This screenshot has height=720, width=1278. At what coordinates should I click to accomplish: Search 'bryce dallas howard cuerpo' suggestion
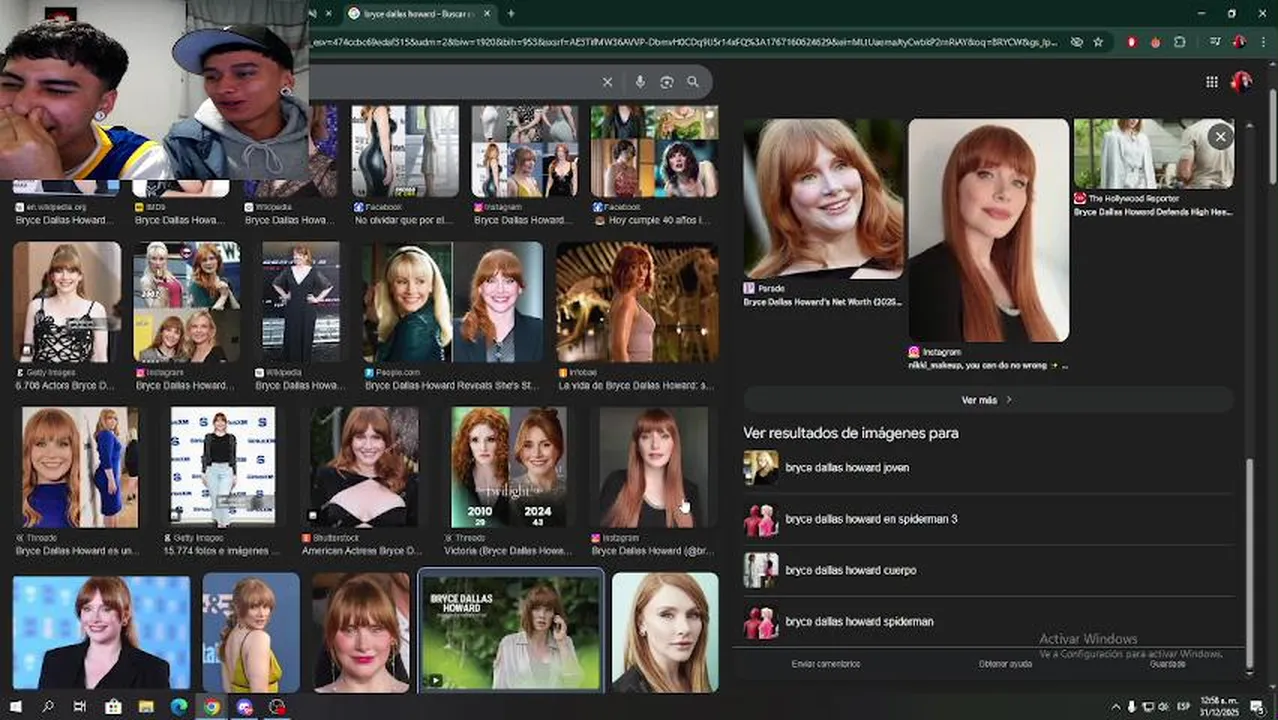[987, 570]
